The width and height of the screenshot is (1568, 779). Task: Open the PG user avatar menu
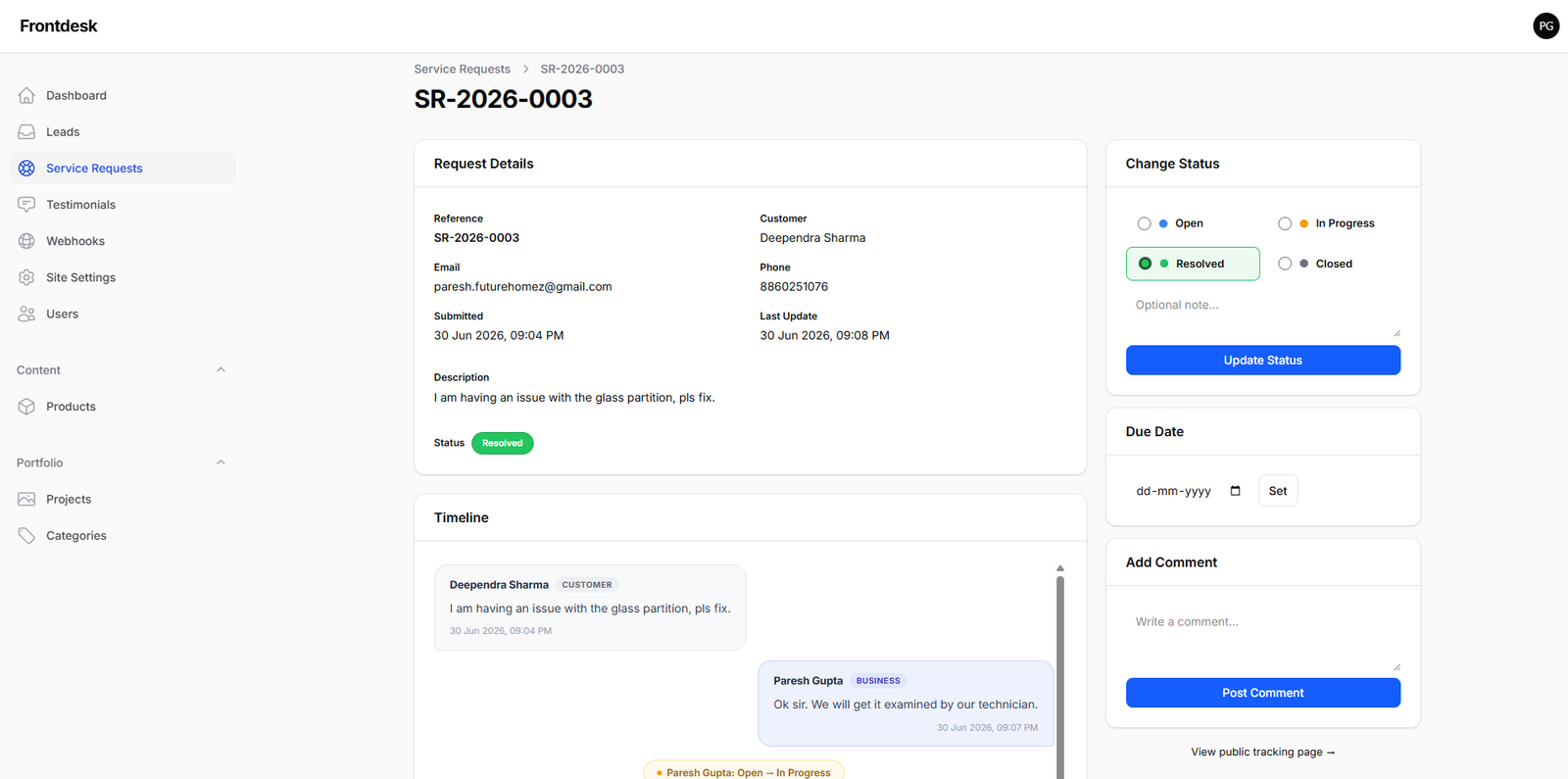[1545, 25]
